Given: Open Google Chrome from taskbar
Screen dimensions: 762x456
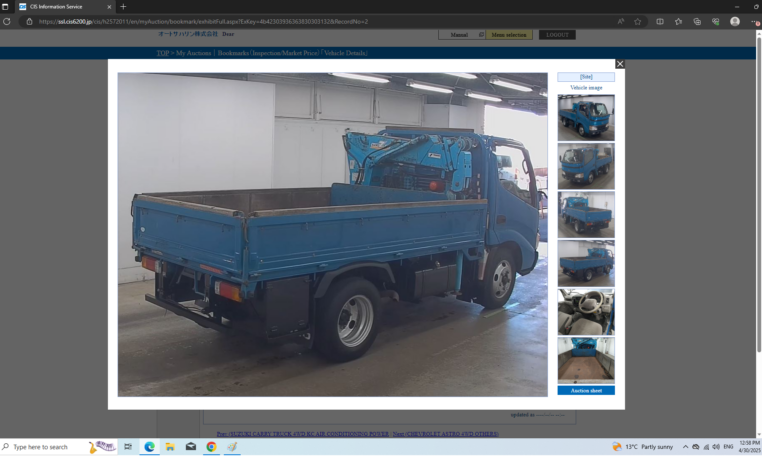Looking at the screenshot, I should [211, 447].
